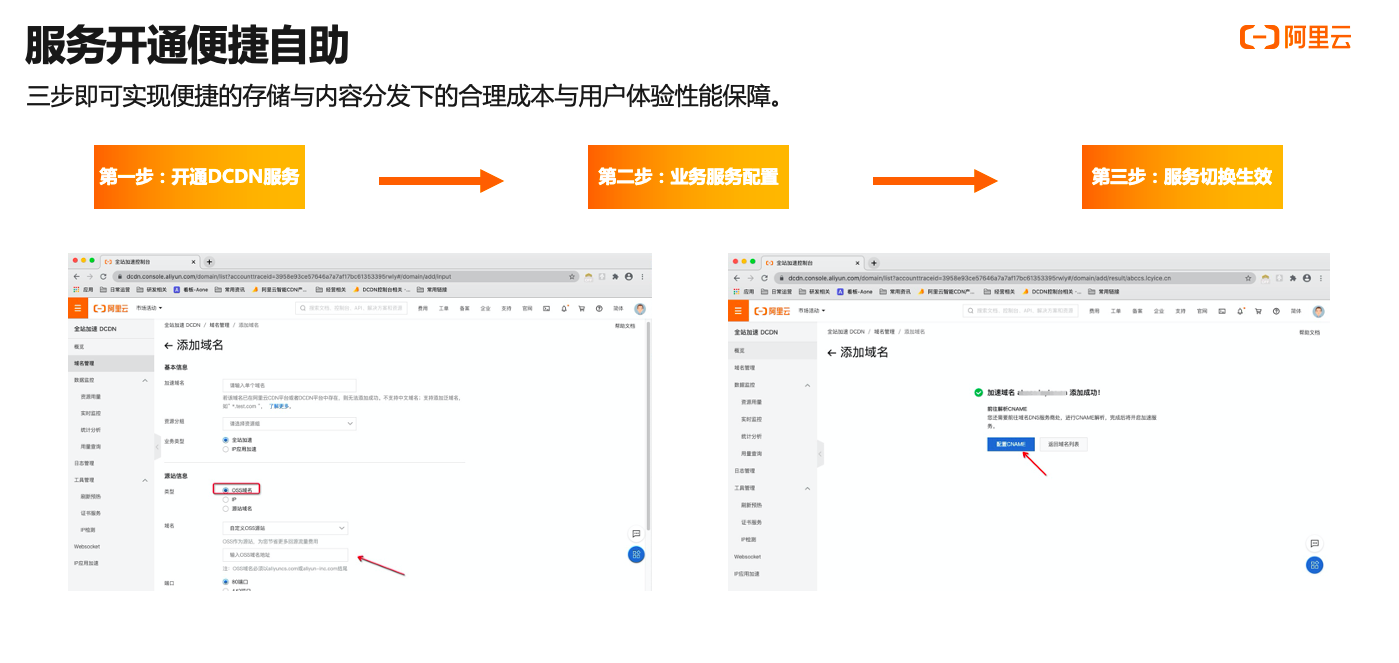Click 配置CNAME blue button
Image resolution: width=1399 pixels, height=663 pixels.
click(1010, 444)
